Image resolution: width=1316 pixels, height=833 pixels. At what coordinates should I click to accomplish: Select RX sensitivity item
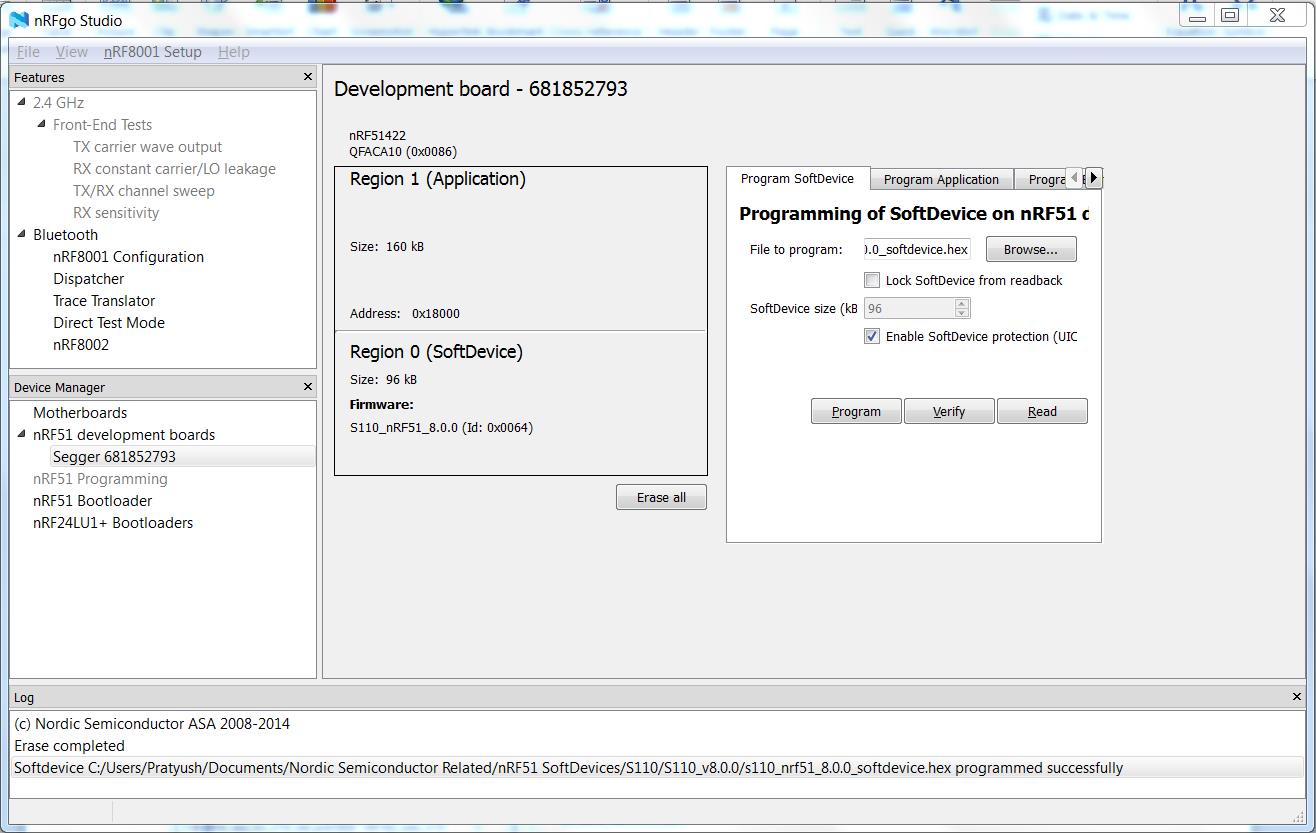coord(116,212)
